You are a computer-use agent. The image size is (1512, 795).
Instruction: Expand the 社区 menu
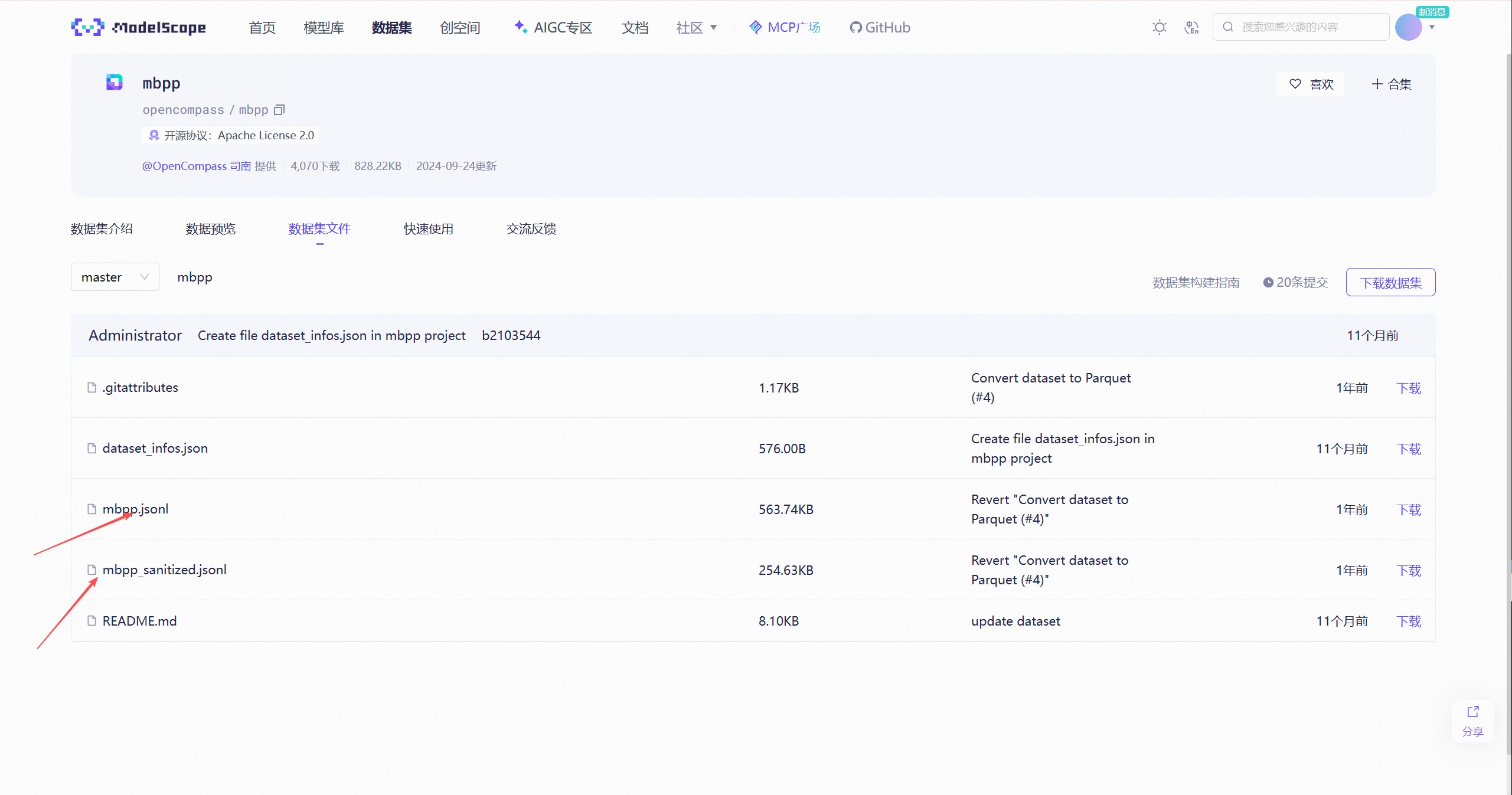(697, 28)
